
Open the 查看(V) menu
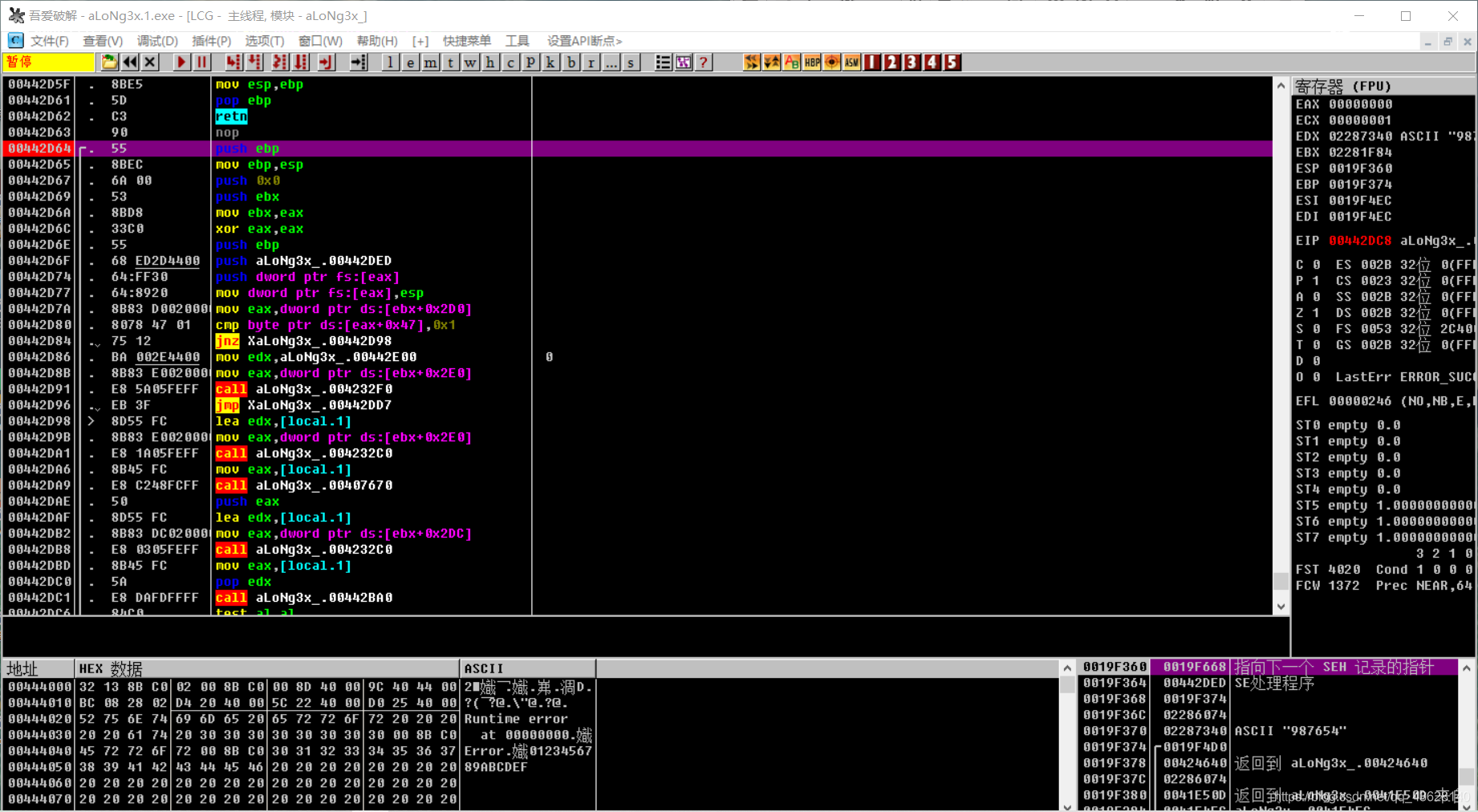[x=103, y=41]
